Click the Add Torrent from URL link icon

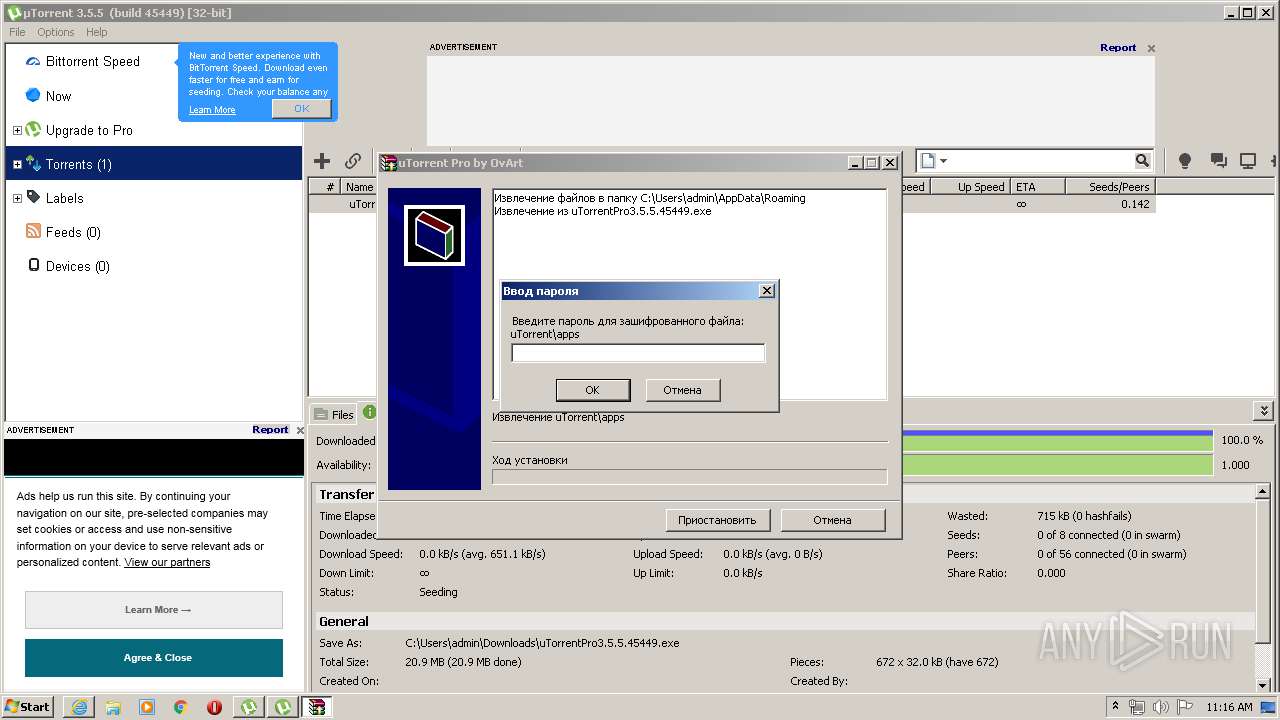[353, 161]
